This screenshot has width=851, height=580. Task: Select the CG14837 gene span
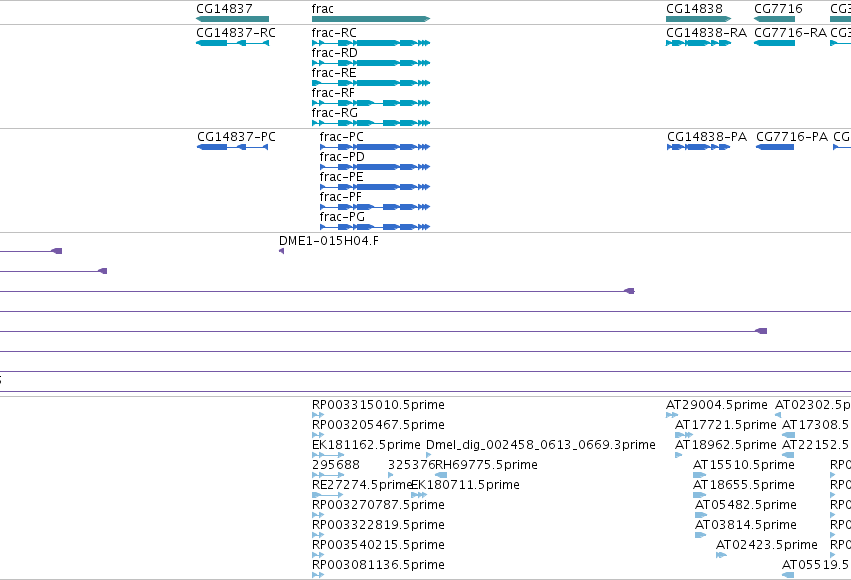(232, 19)
